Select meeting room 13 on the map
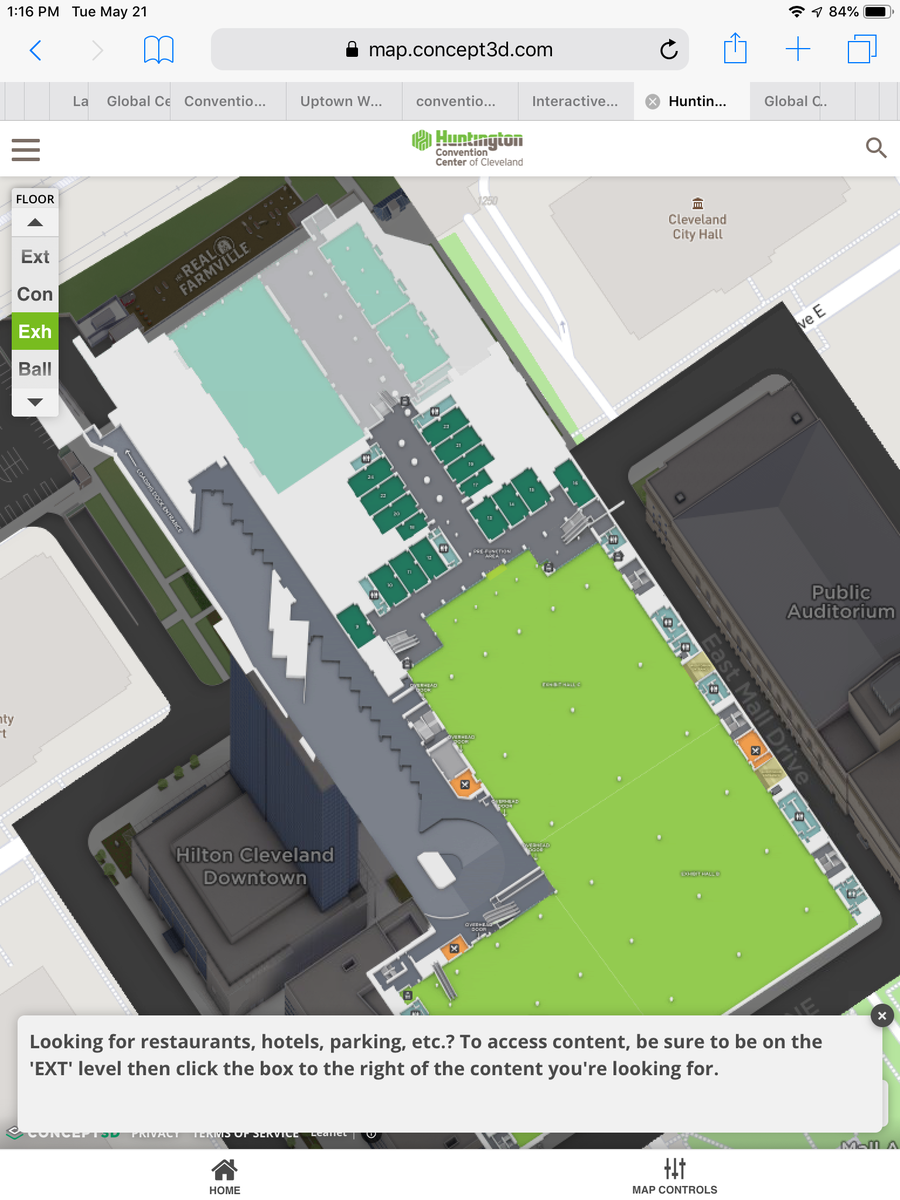 click(x=489, y=518)
